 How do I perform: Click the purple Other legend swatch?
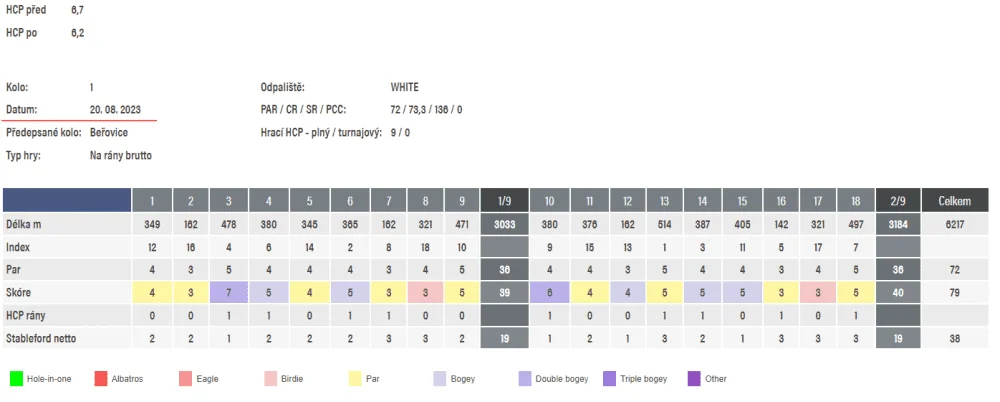(695, 379)
